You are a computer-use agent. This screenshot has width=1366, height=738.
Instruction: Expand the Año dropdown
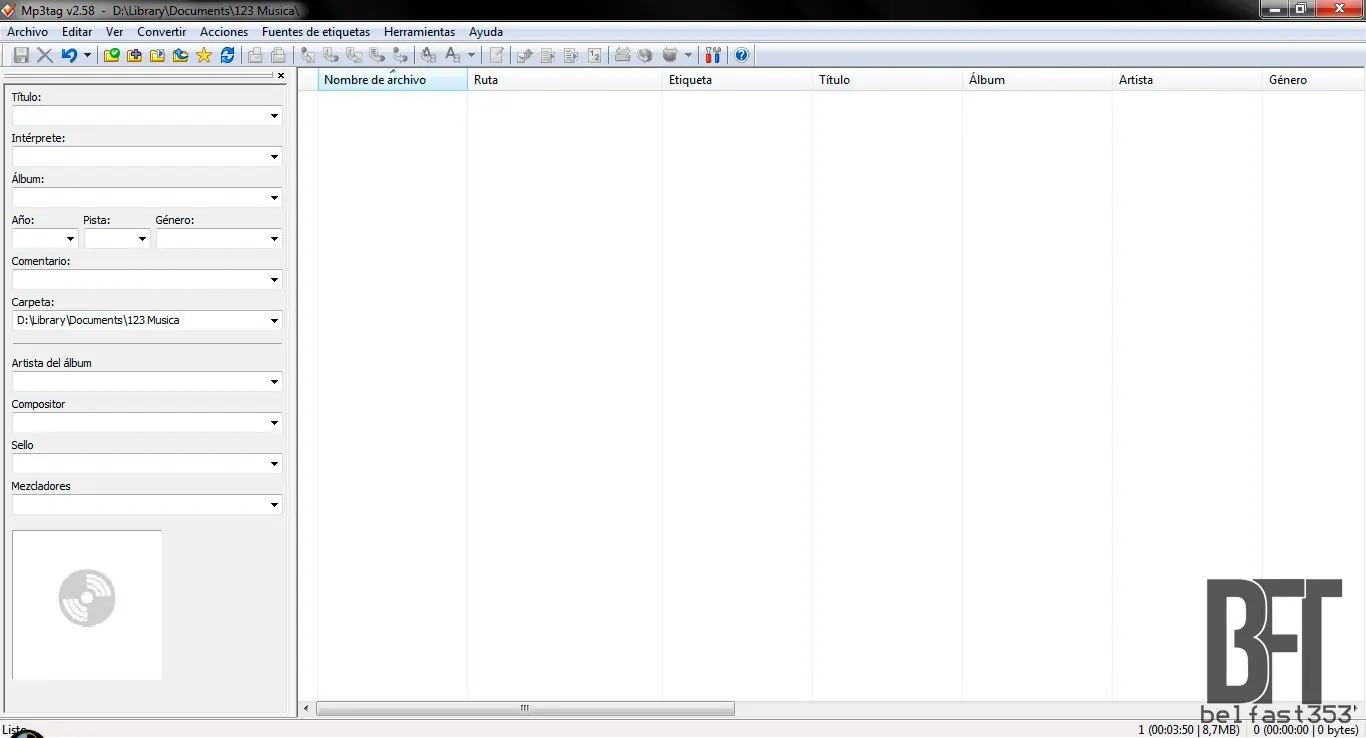click(x=70, y=239)
